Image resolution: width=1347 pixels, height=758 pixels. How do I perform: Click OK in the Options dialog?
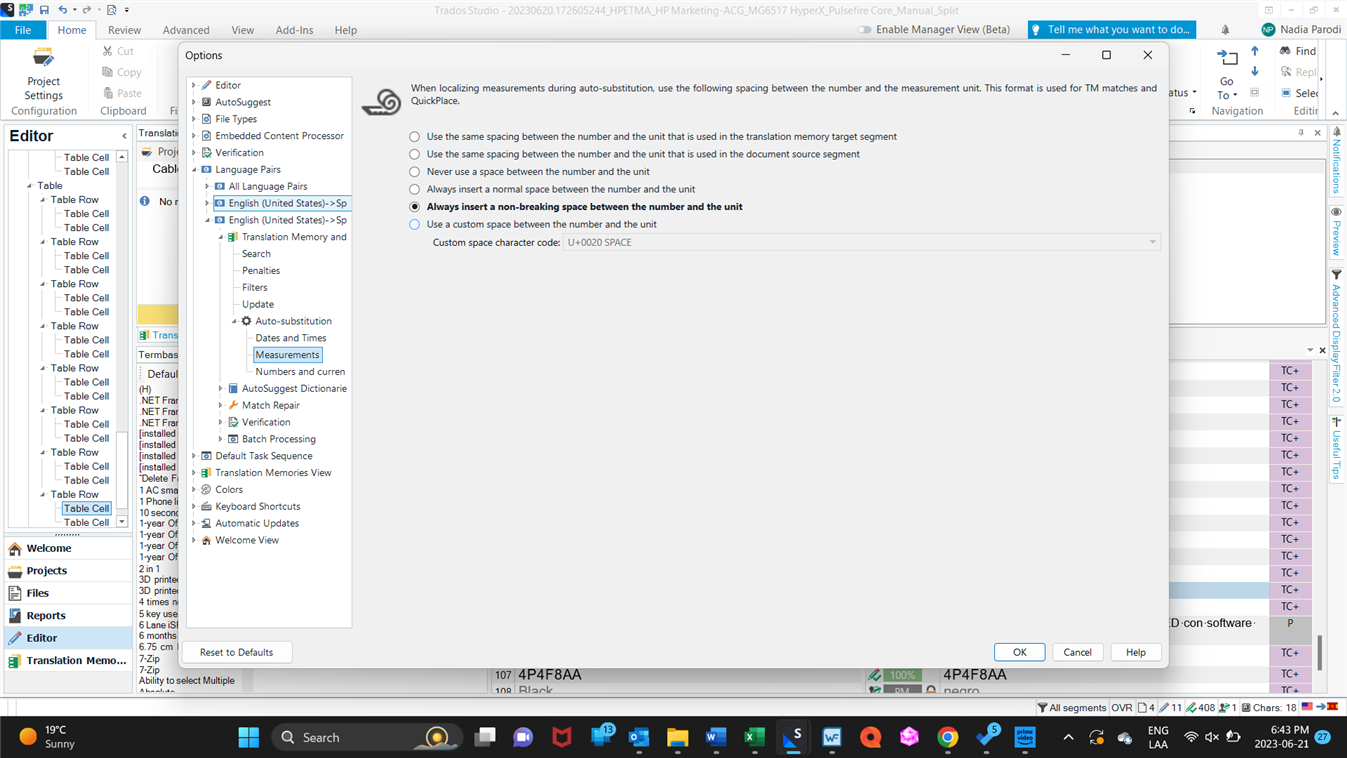(x=1019, y=652)
